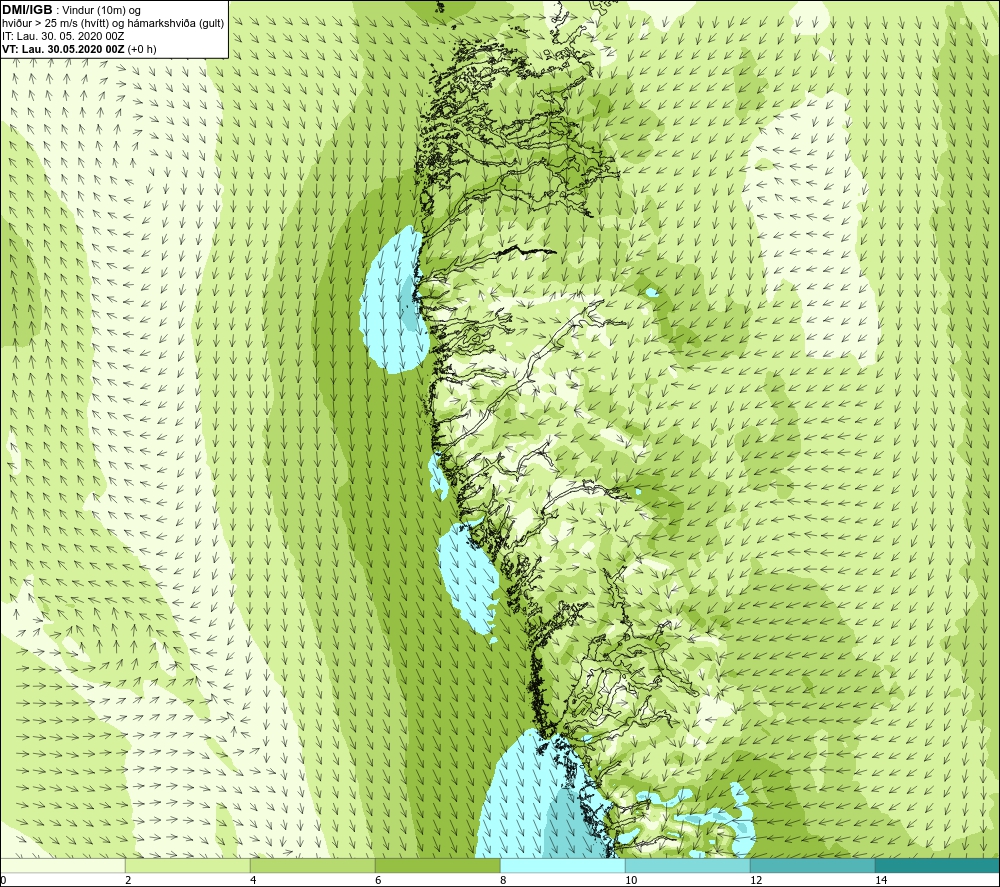The height and width of the screenshot is (887, 1000).
Task: Select the light cyan 8–10 scale swatch
Action: (x=562, y=866)
